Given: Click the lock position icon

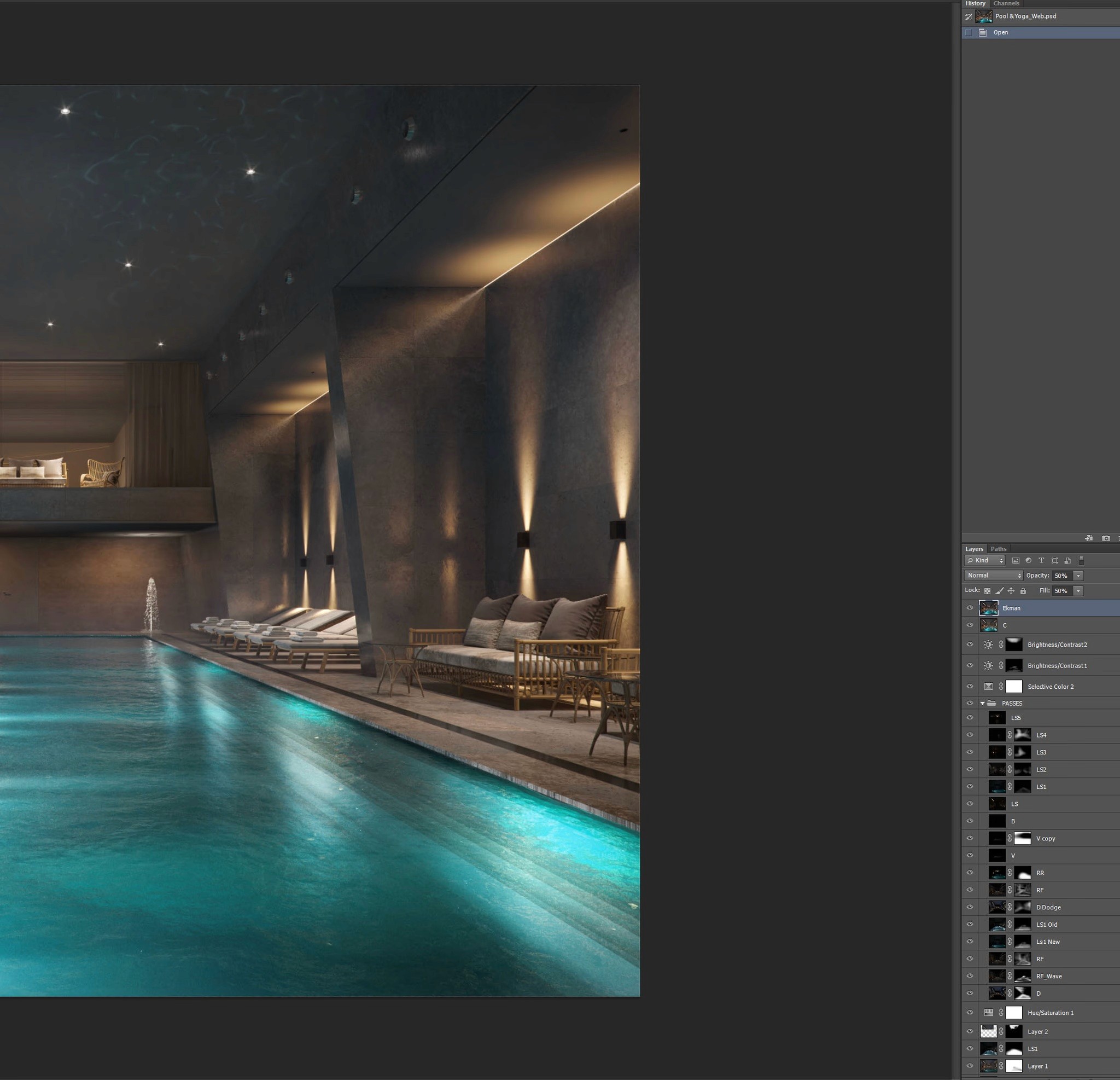Looking at the screenshot, I should coord(1011,591).
